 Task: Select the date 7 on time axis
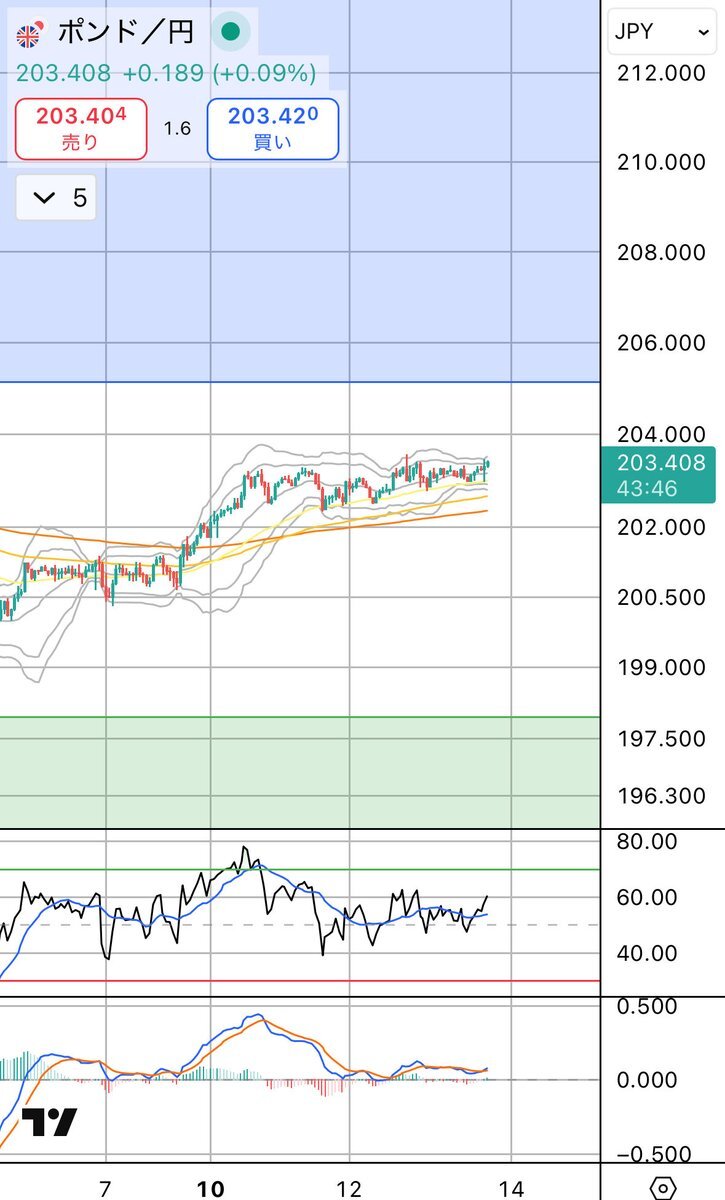(105, 1186)
